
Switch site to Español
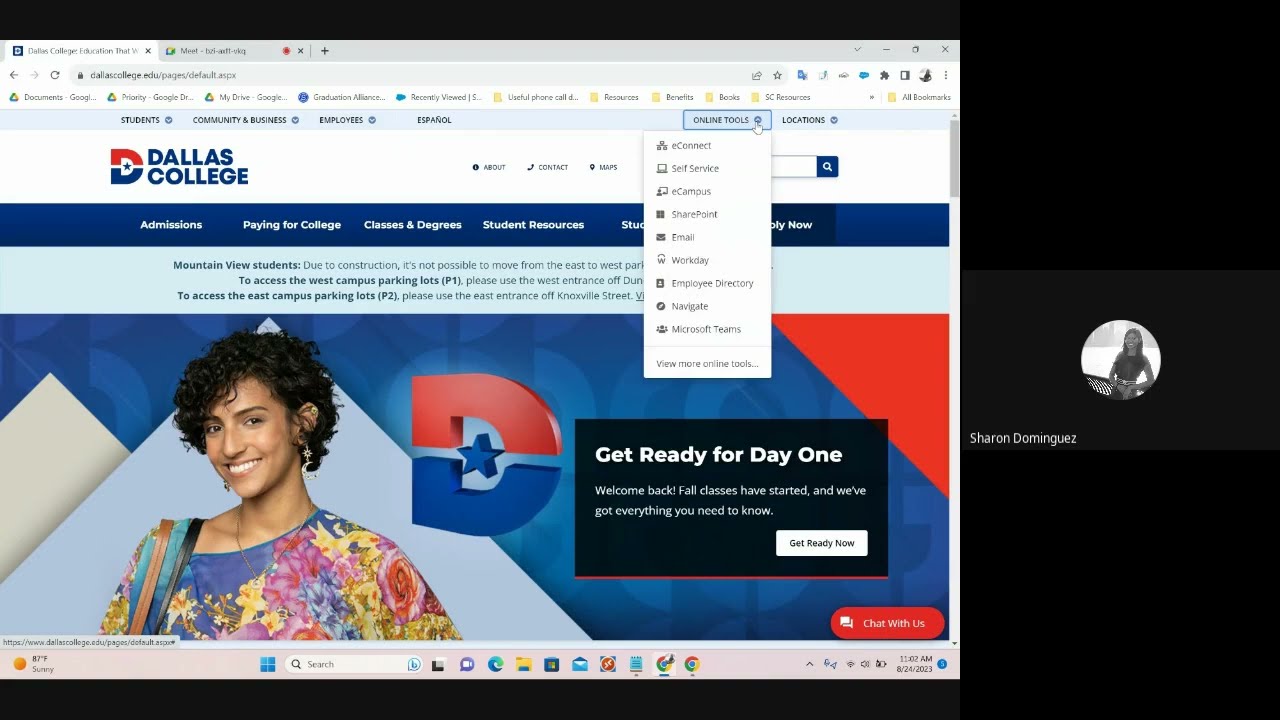[434, 120]
